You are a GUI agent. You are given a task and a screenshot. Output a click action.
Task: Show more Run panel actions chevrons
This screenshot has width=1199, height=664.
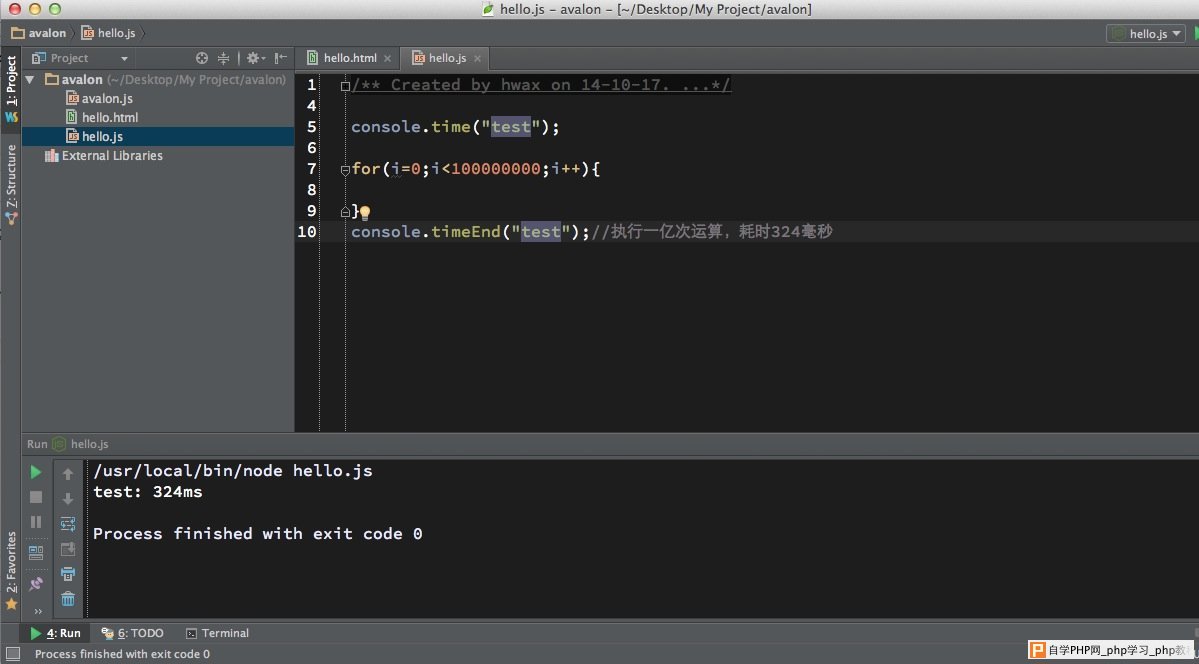pos(37,611)
